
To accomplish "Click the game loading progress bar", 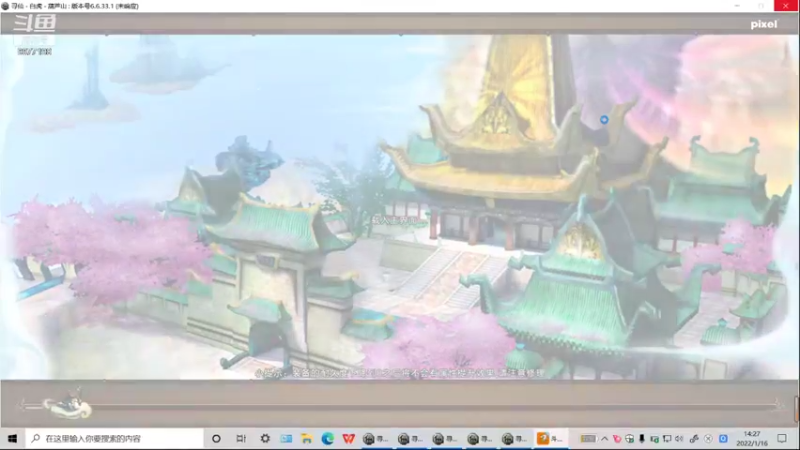I will (x=399, y=406).
